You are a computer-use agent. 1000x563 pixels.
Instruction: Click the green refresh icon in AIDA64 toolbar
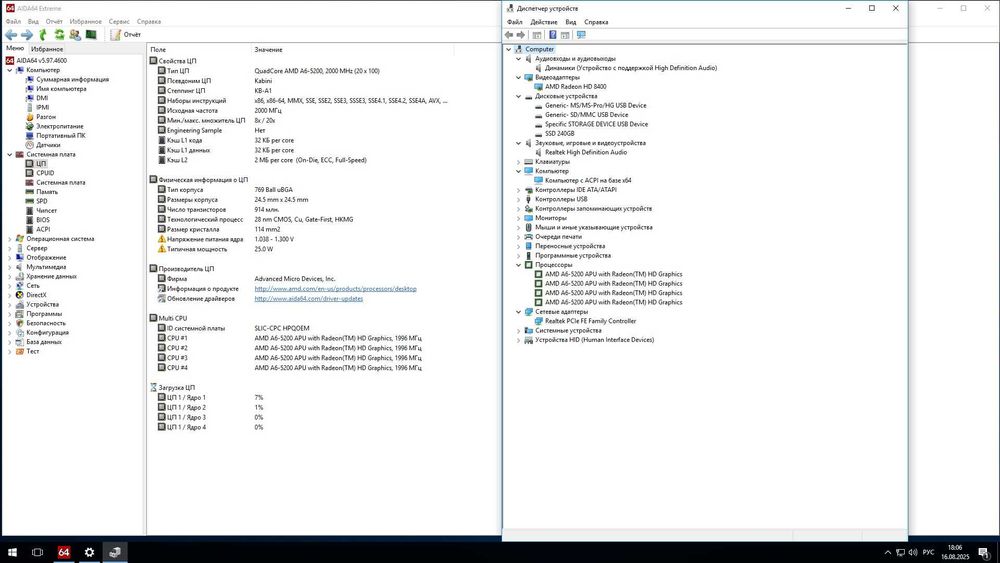[59, 34]
